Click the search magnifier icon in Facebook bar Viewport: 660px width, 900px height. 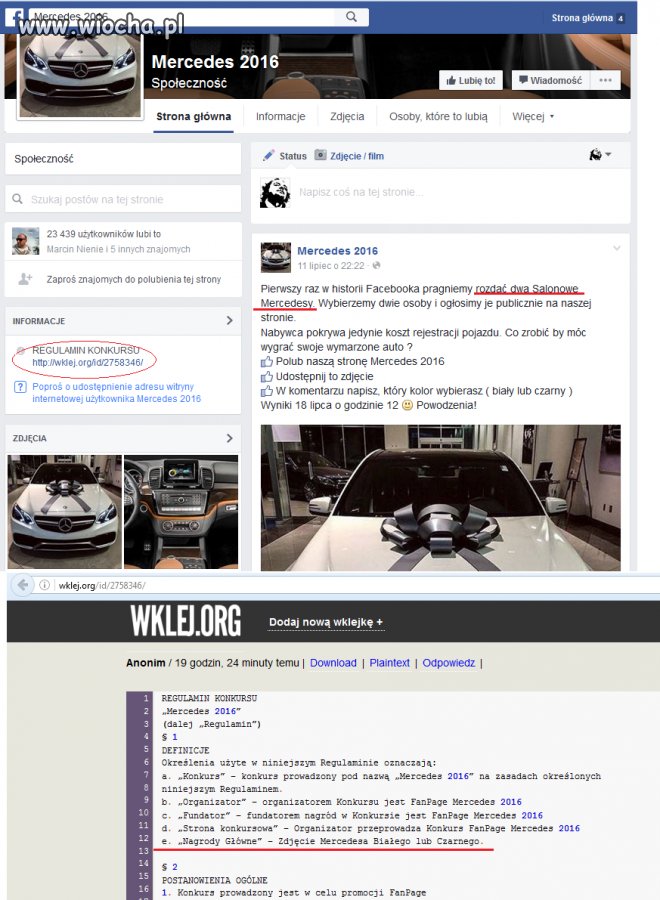click(351, 17)
